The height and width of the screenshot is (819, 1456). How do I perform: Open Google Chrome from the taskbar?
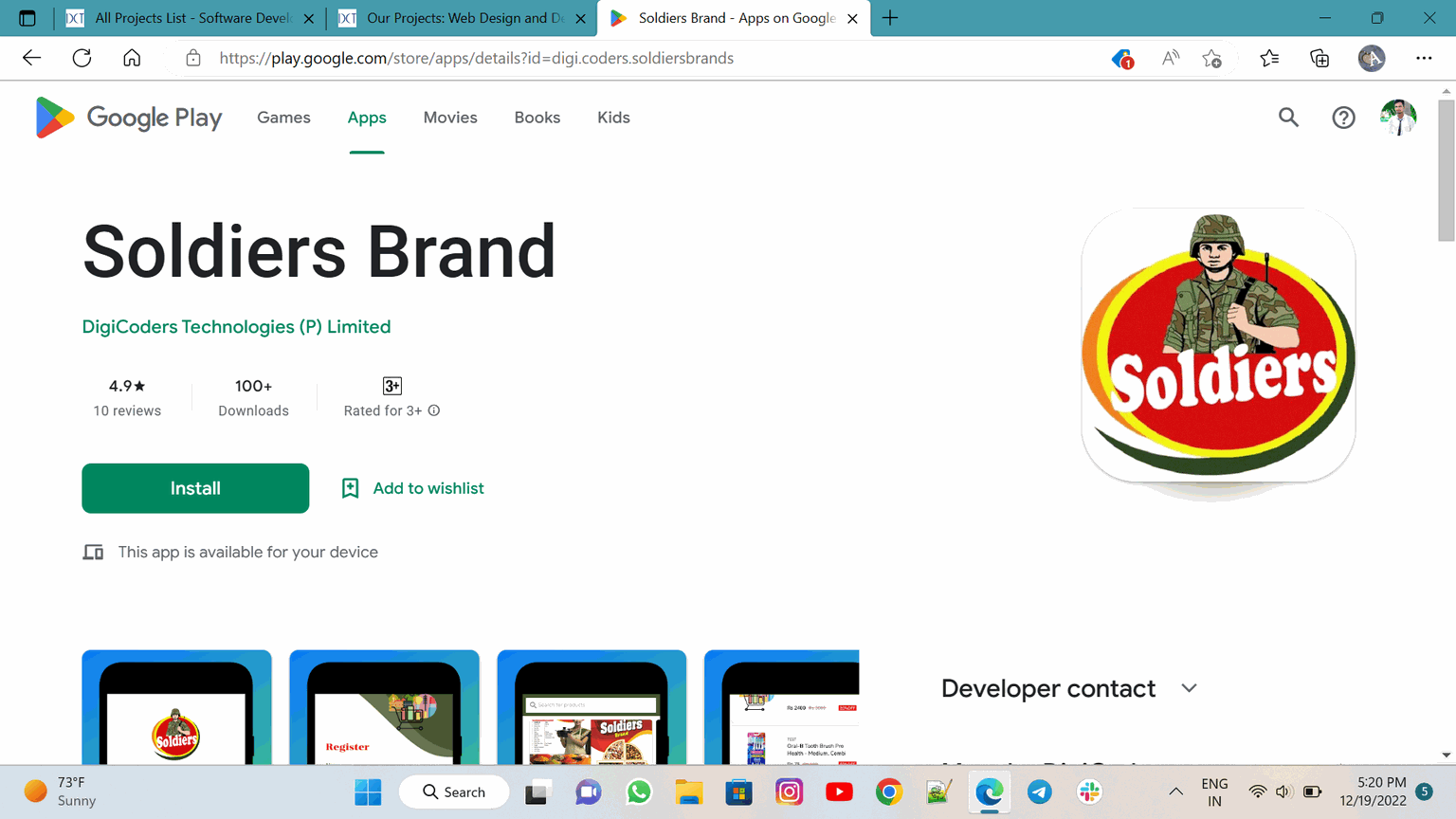tap(889, 792)
